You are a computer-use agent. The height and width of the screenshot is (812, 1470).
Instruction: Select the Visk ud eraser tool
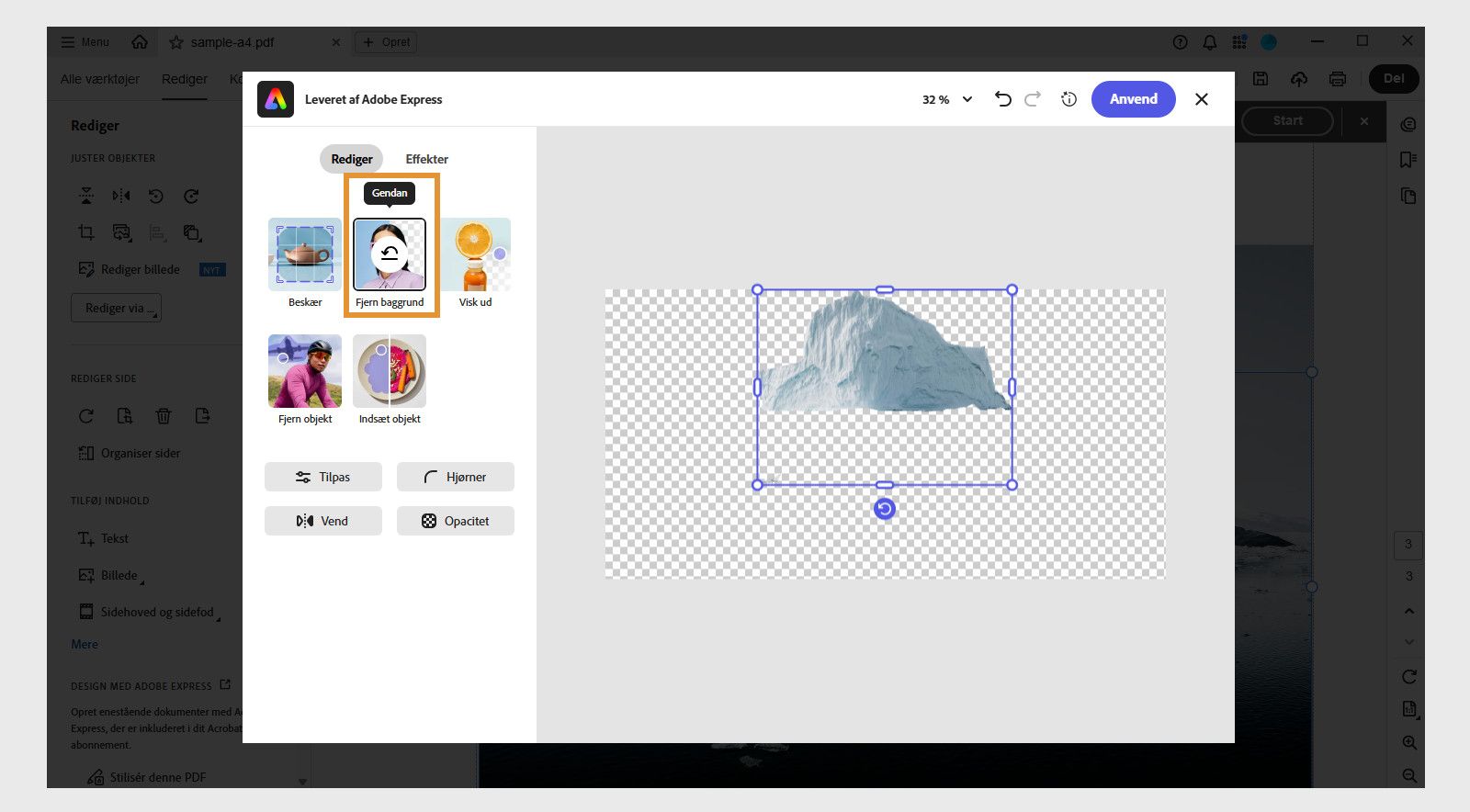pos(475,254)
